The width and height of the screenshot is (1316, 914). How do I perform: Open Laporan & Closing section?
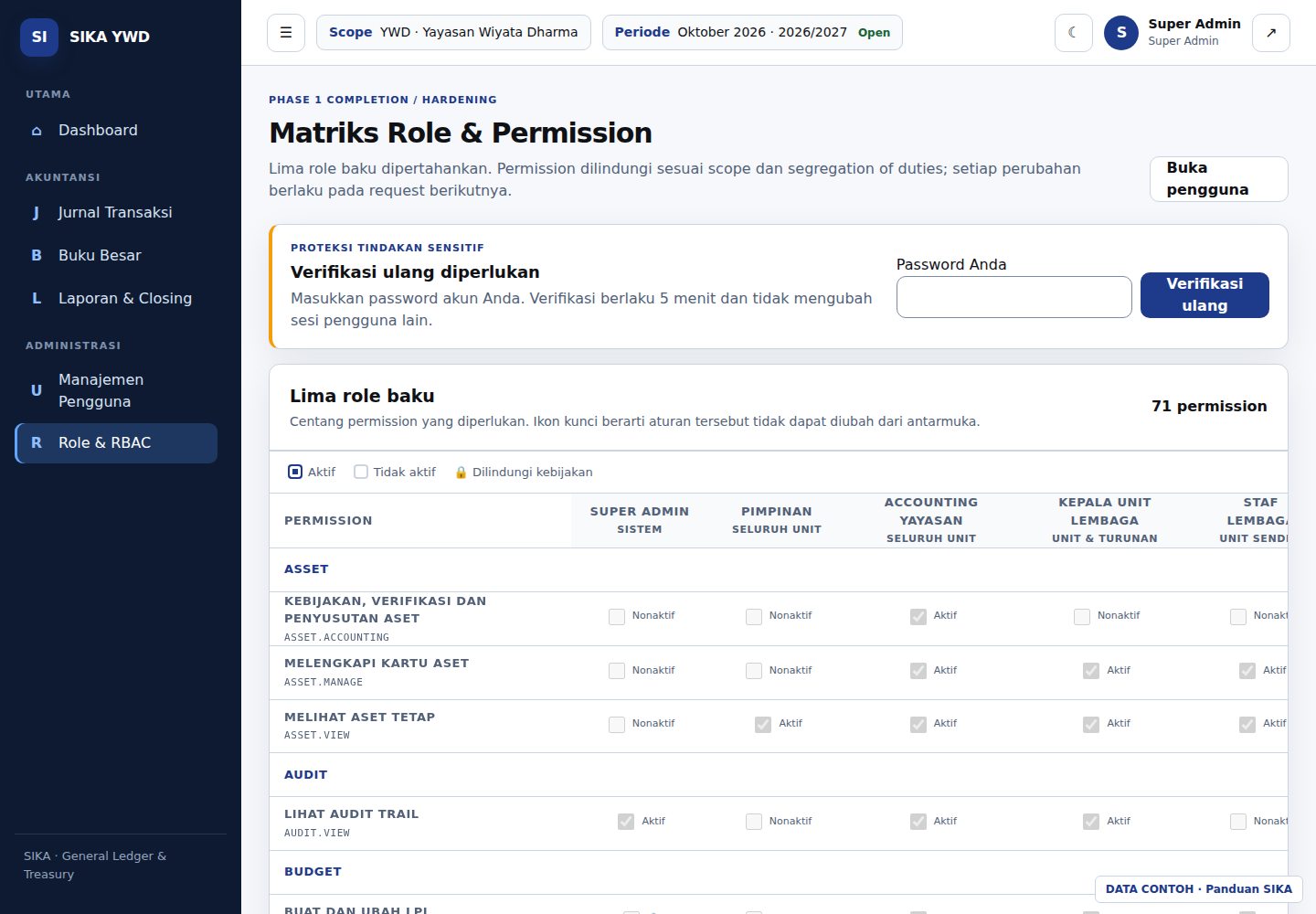tap(116, 299)
